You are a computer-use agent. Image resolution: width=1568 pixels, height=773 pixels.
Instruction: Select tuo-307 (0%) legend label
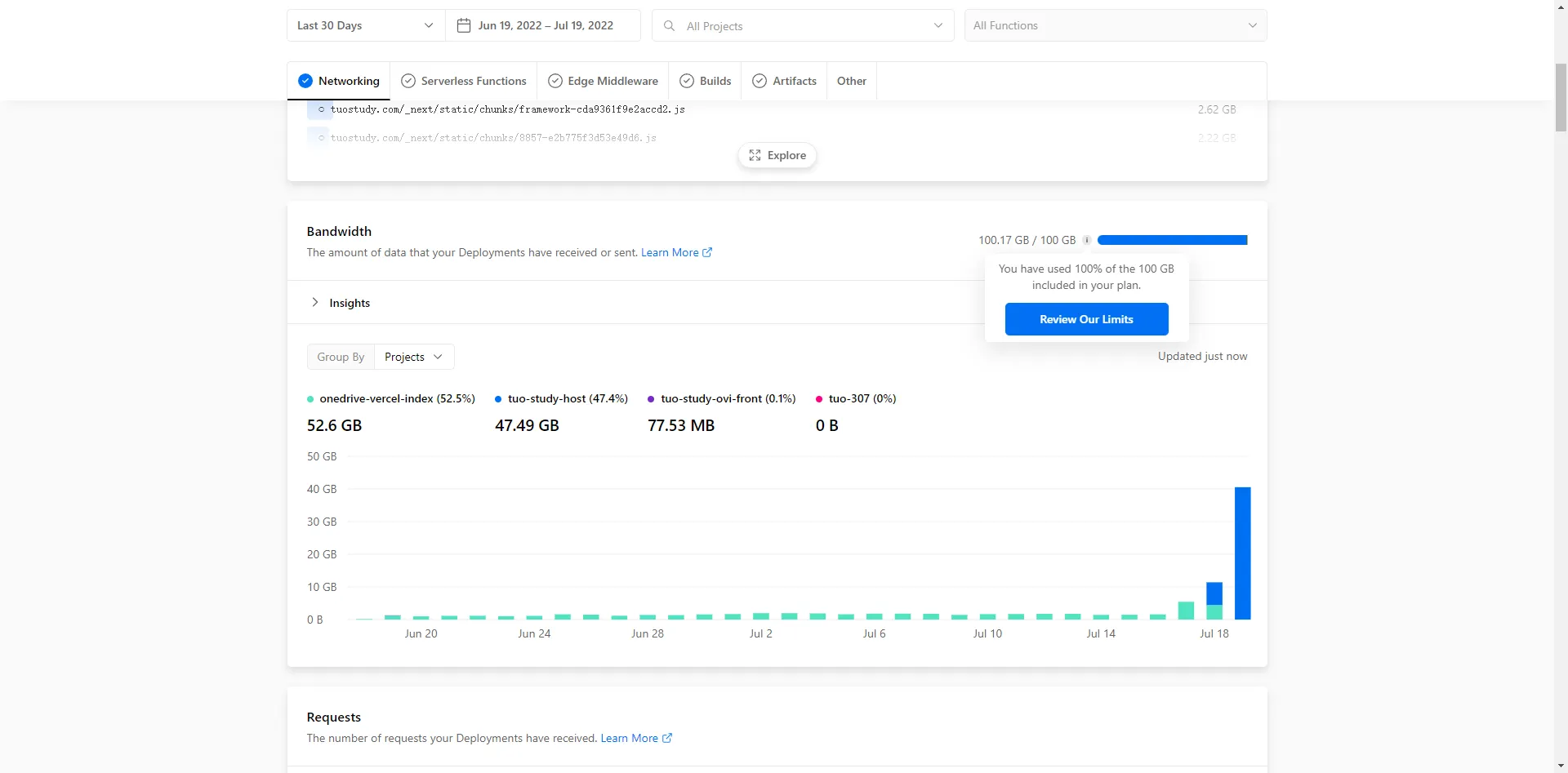coord(862,398)
